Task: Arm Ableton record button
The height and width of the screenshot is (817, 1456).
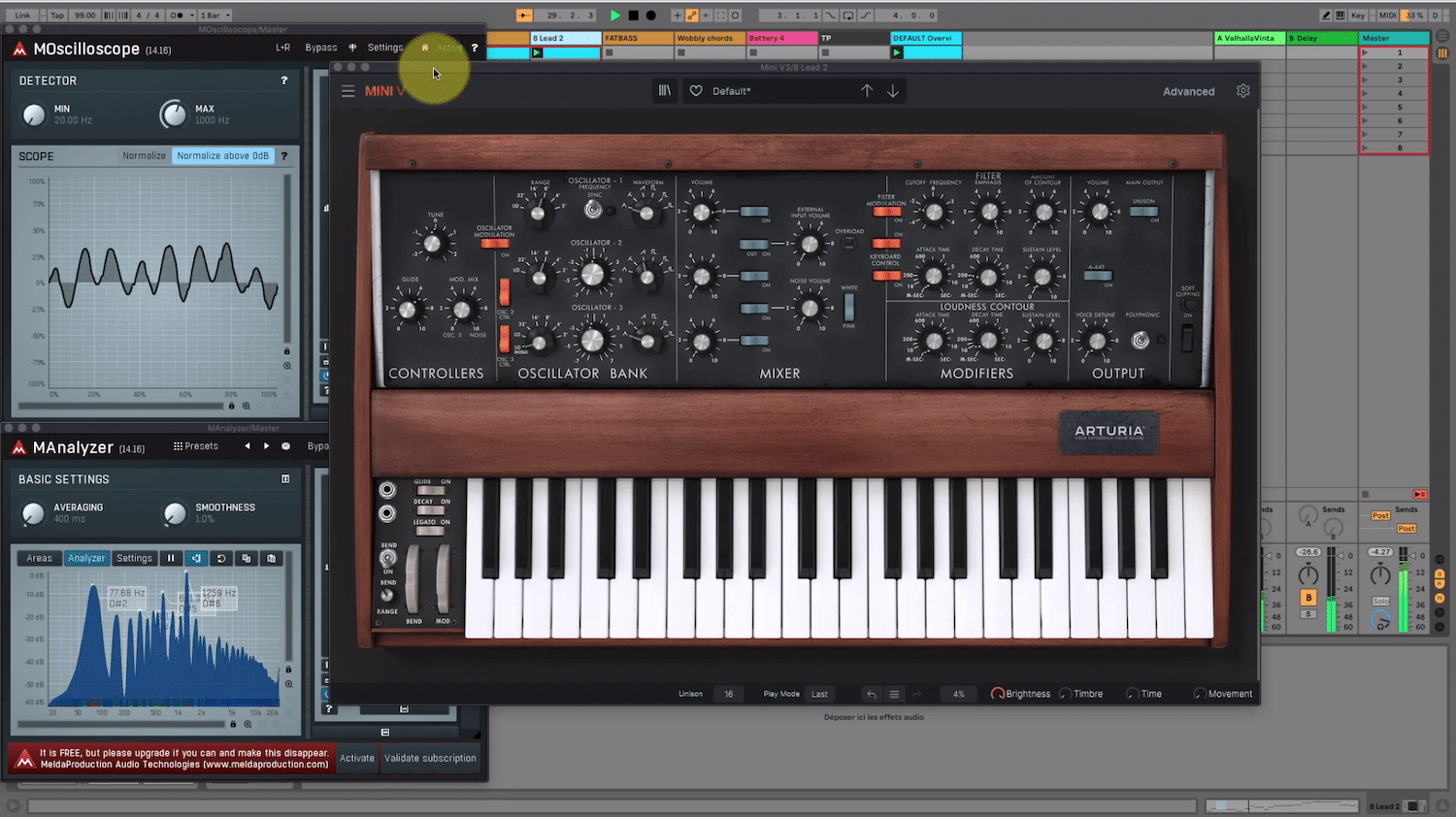Action: point(651,16)
